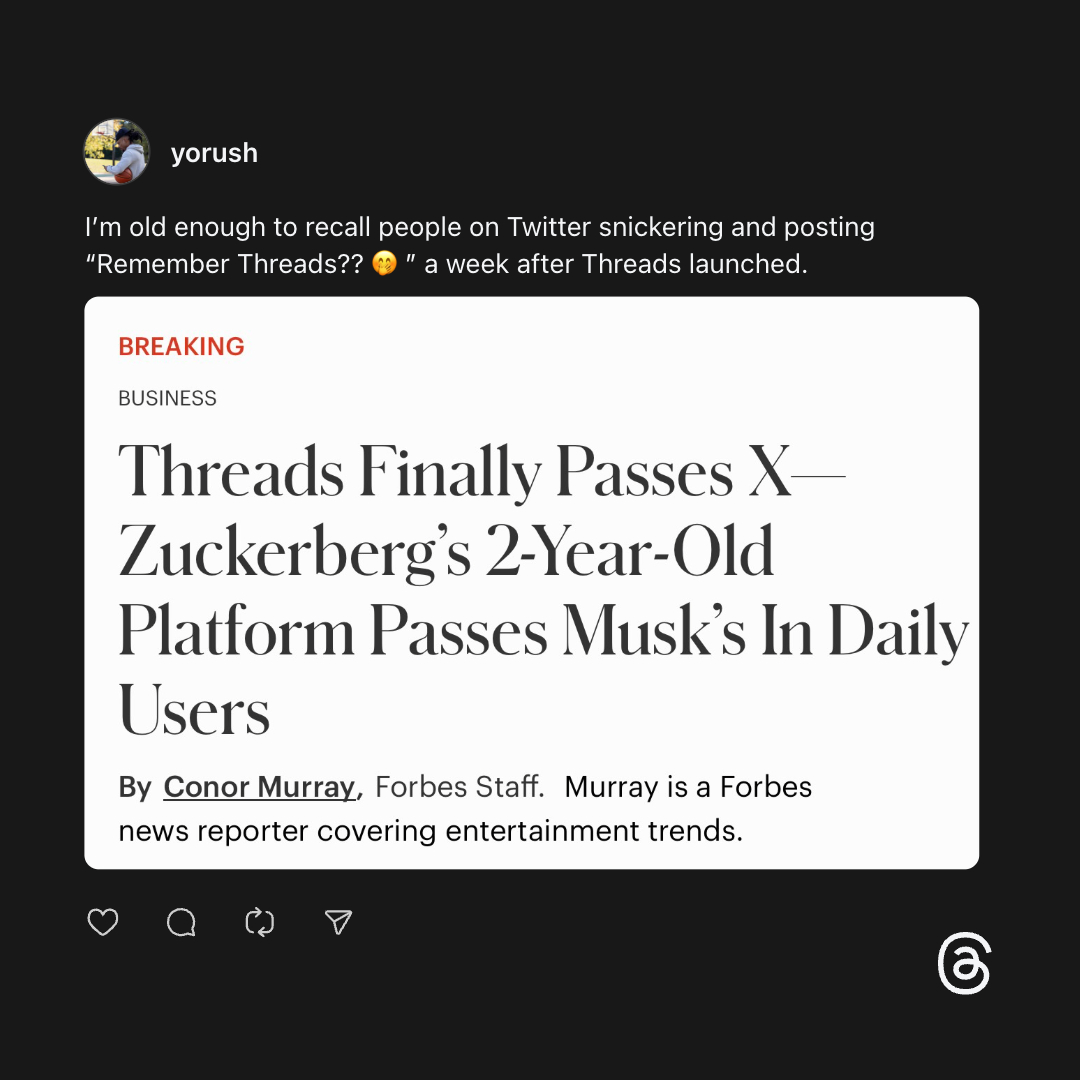Like the post with the heart icon

pos(103,922)
